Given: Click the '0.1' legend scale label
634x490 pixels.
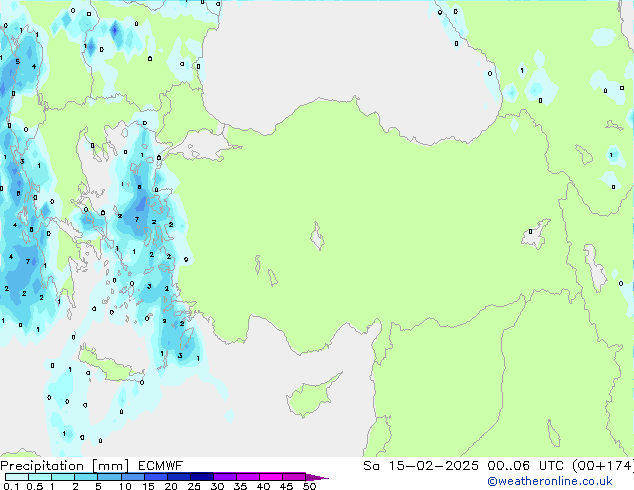Looking at the screenshot, I should coord(11,486).
